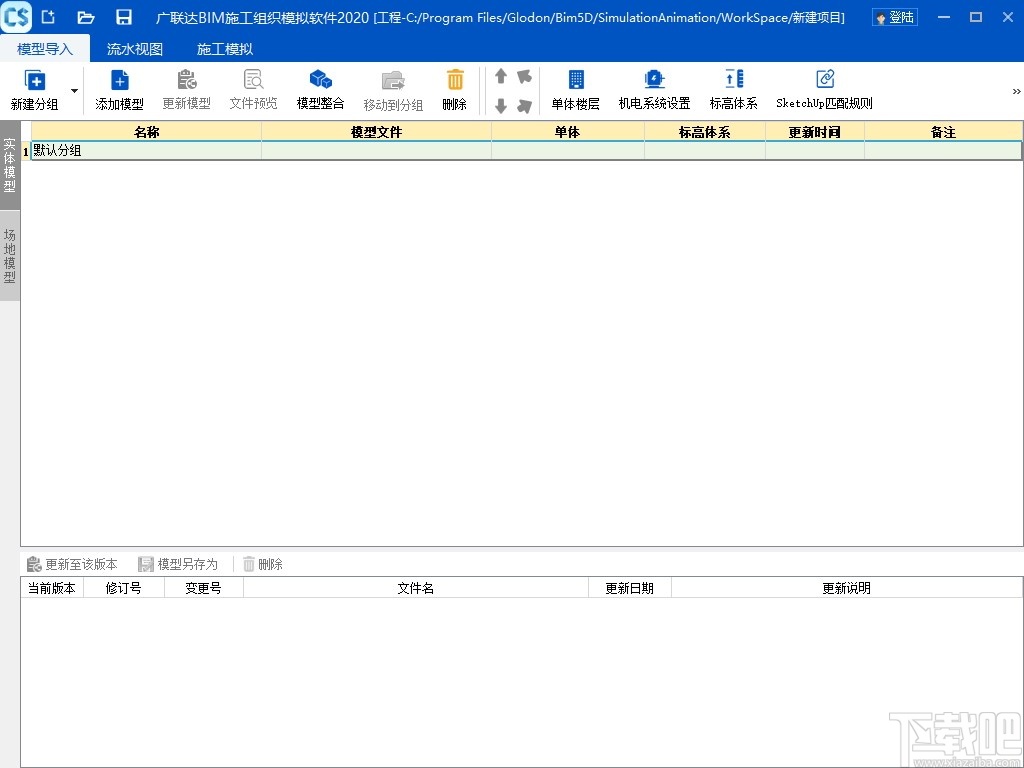Click the upward move arrow icon
The width and height of the screenshot is (1024, 768).
tap(500, 74)
